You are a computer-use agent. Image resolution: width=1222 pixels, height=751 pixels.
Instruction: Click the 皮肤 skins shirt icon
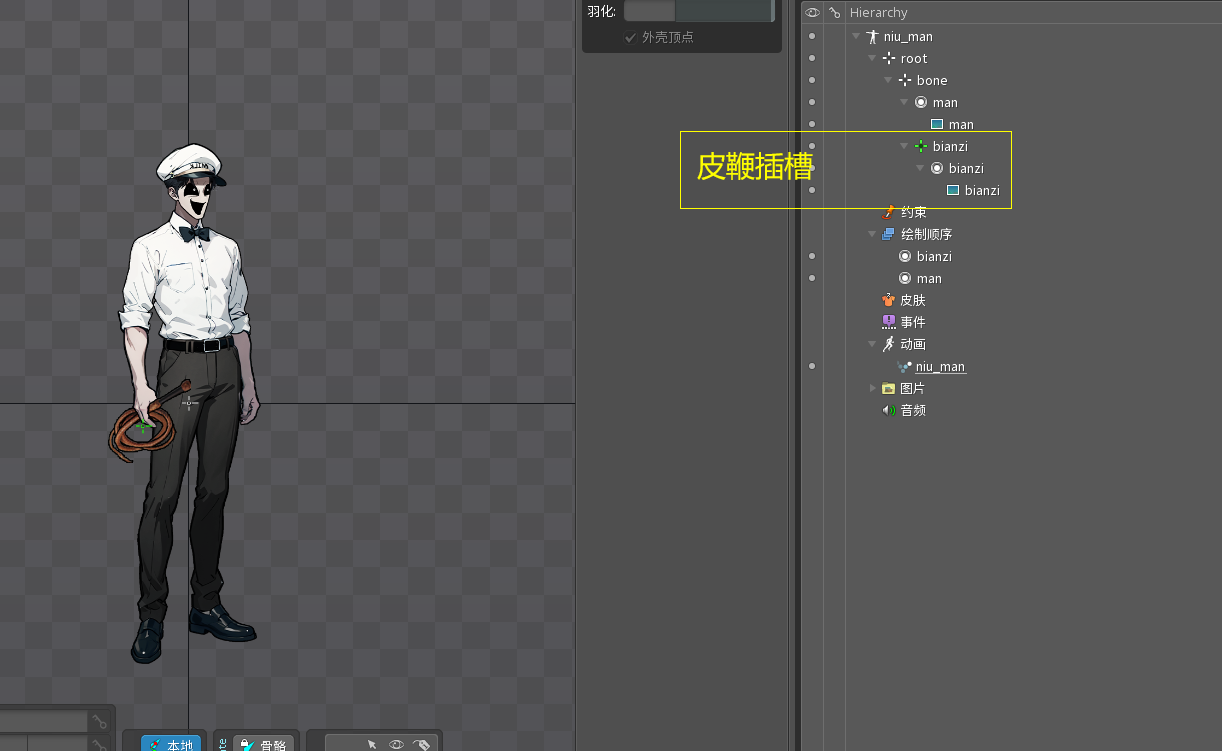tap(888, 300)
